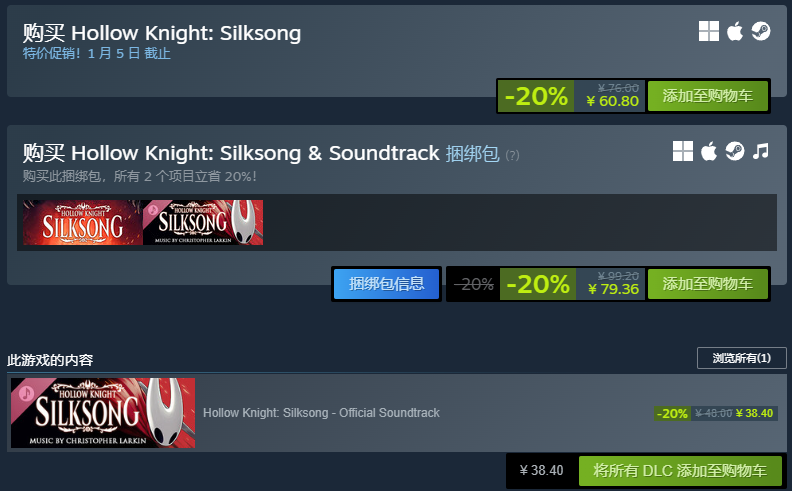Click the -20% discount badge for ¥ 60.80
Image resolution: width=792 pixels, height=491 pixels.
pos(536,96)
